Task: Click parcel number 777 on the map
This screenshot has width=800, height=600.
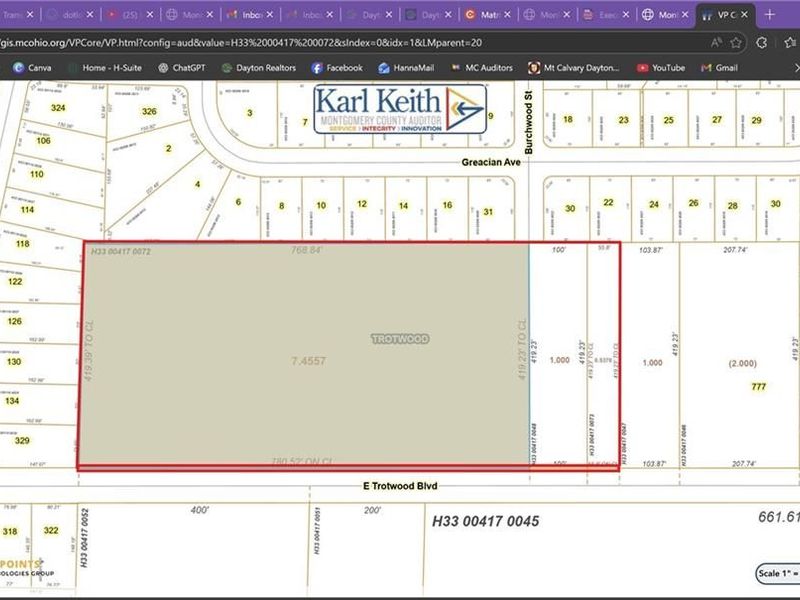Action: (x=758, y=387)
